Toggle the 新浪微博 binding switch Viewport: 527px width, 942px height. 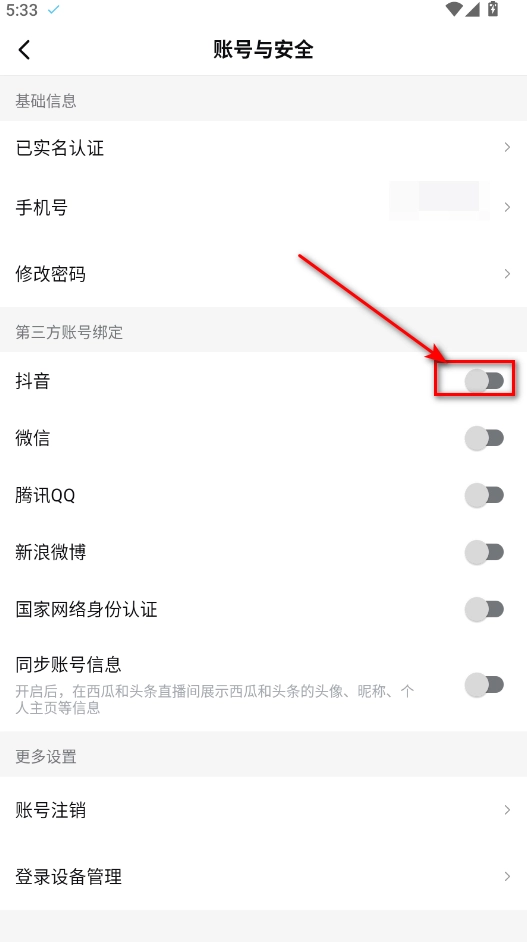tap(484, 552)
